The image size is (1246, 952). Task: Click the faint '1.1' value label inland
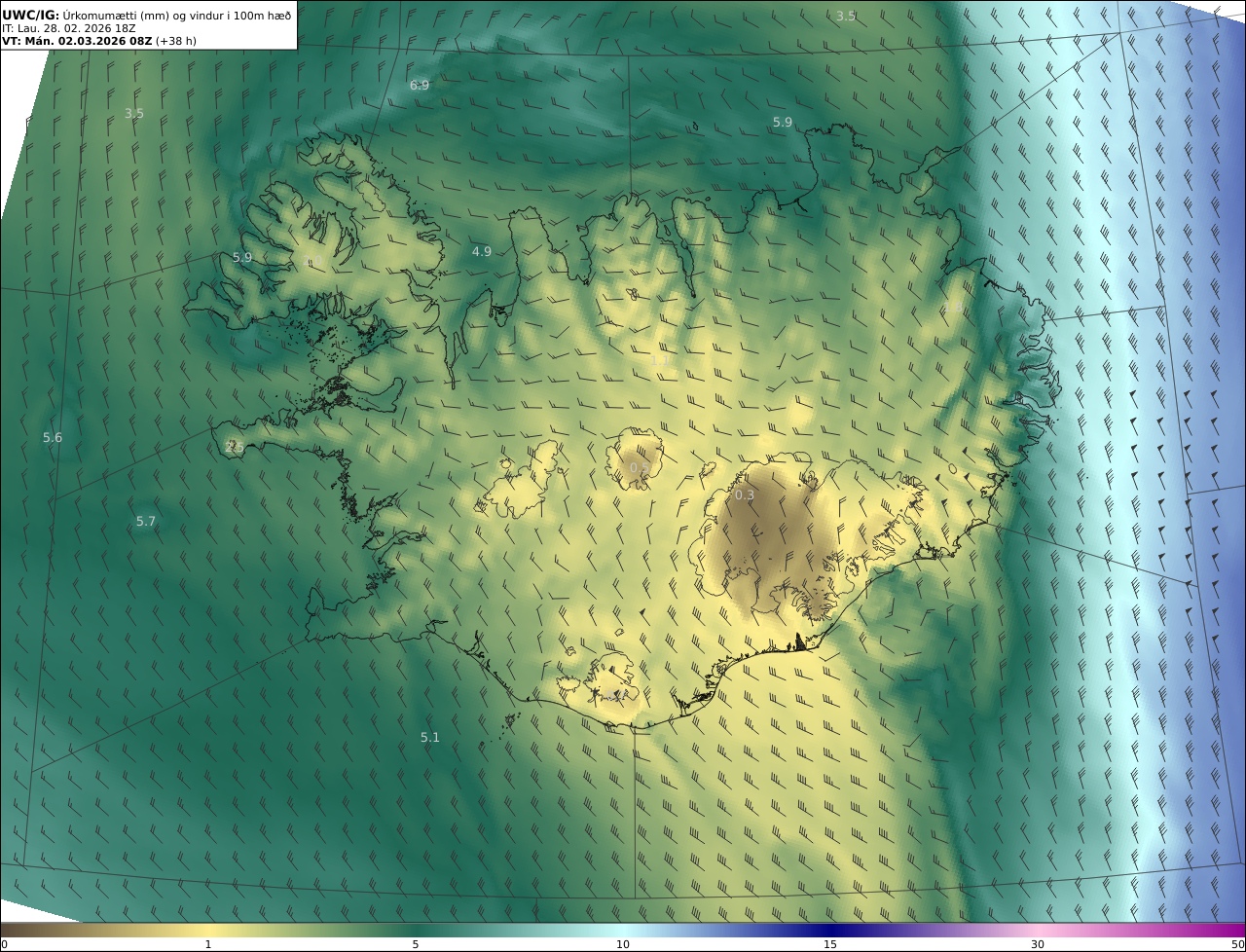(x=659, y=360)
